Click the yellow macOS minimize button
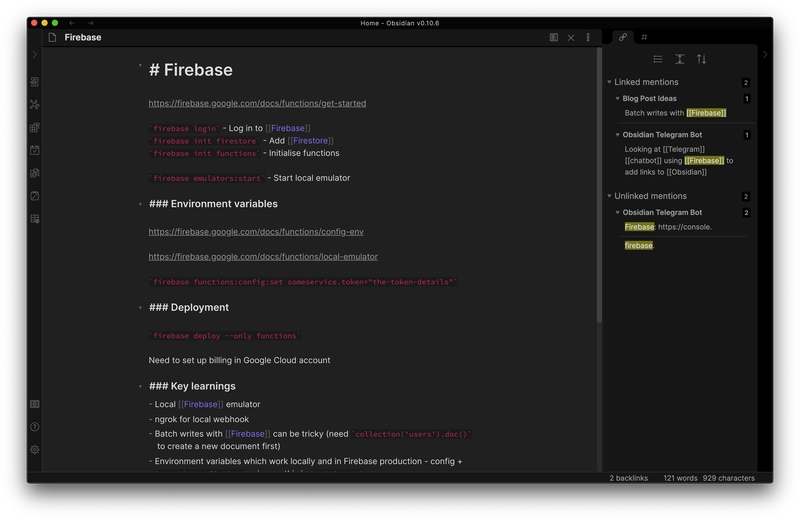The width and height of the screenshot is (800, 520). (x=44, y=23)
